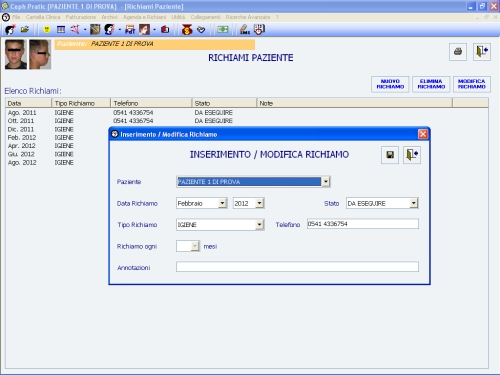Open the Collegamenti menu
This screenshot has width=500, height=375.
(x=206, y=17)
